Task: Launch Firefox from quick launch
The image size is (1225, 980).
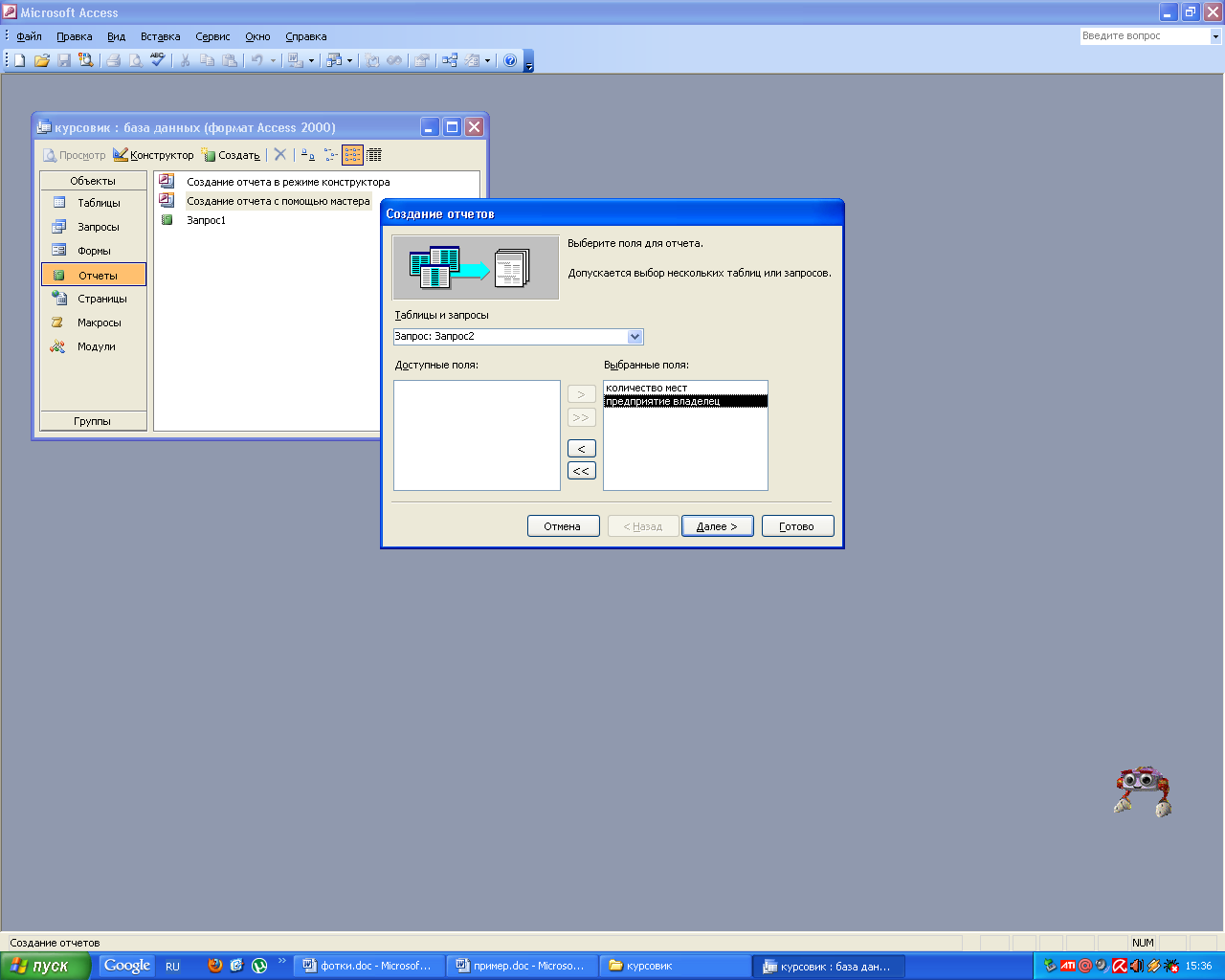Action: click(x=214, y=966)
